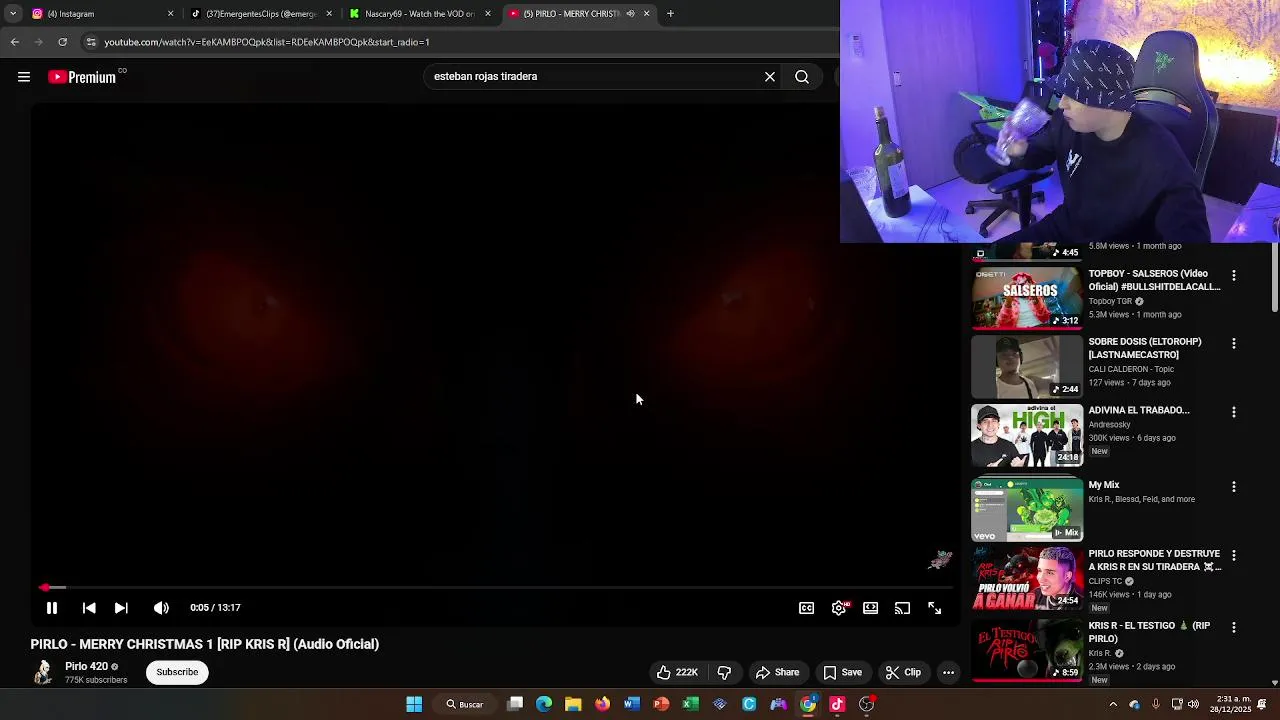
Task: Clear the search box with the X
Action: (770, 77)
